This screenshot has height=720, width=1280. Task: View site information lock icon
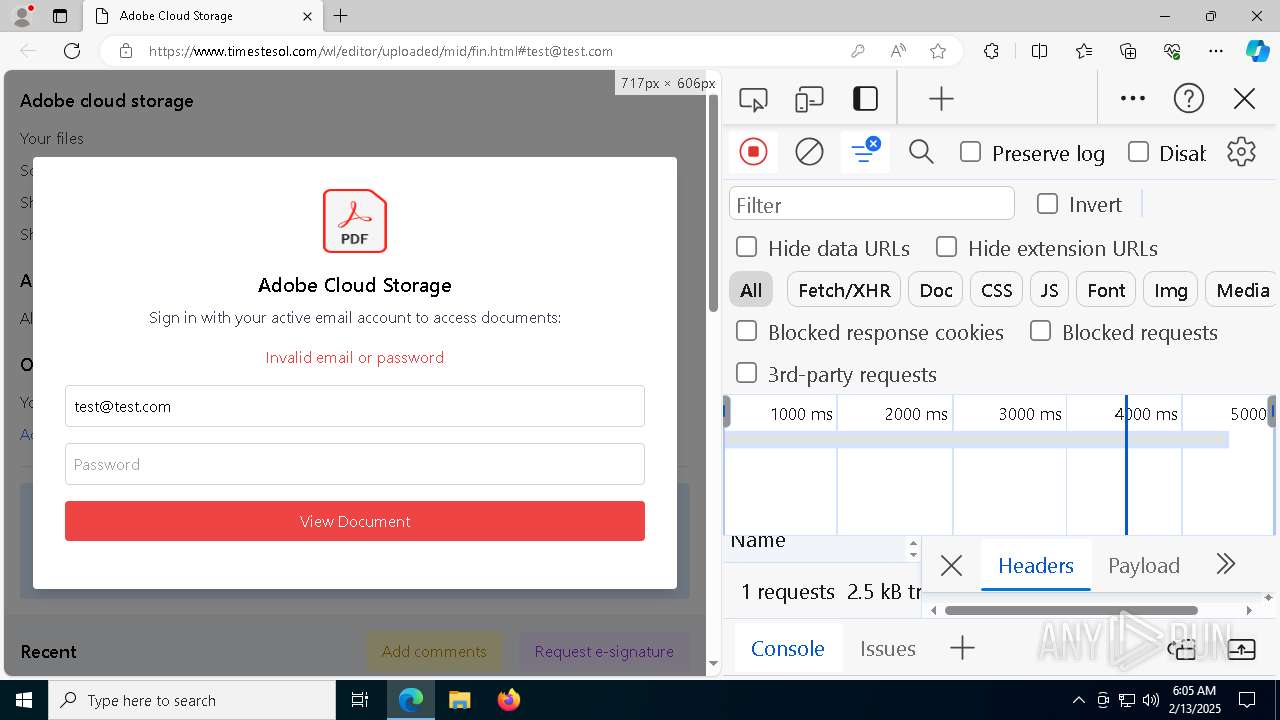(x=126, y=51)
